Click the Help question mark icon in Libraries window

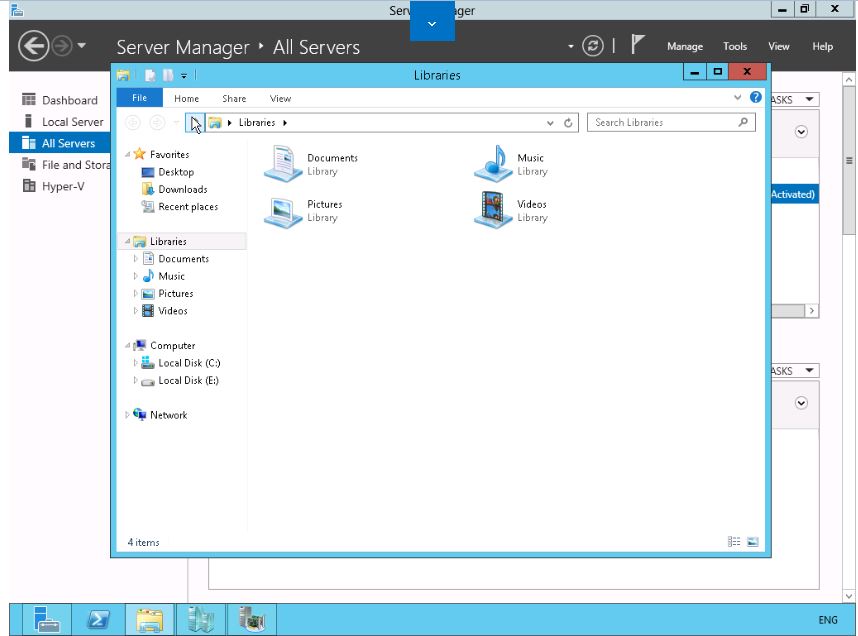pos(755,97)
